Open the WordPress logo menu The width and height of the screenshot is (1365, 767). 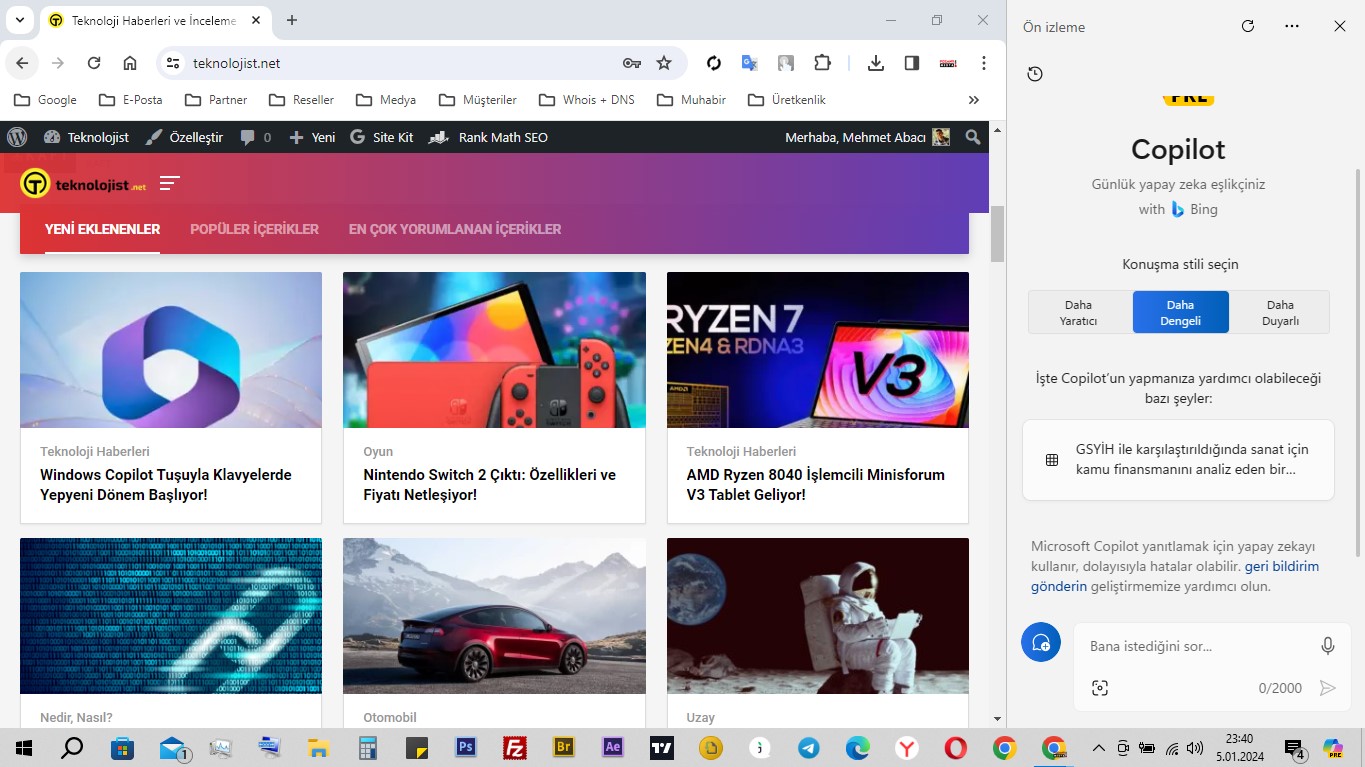pyautogui.click(x=16, y=137)
